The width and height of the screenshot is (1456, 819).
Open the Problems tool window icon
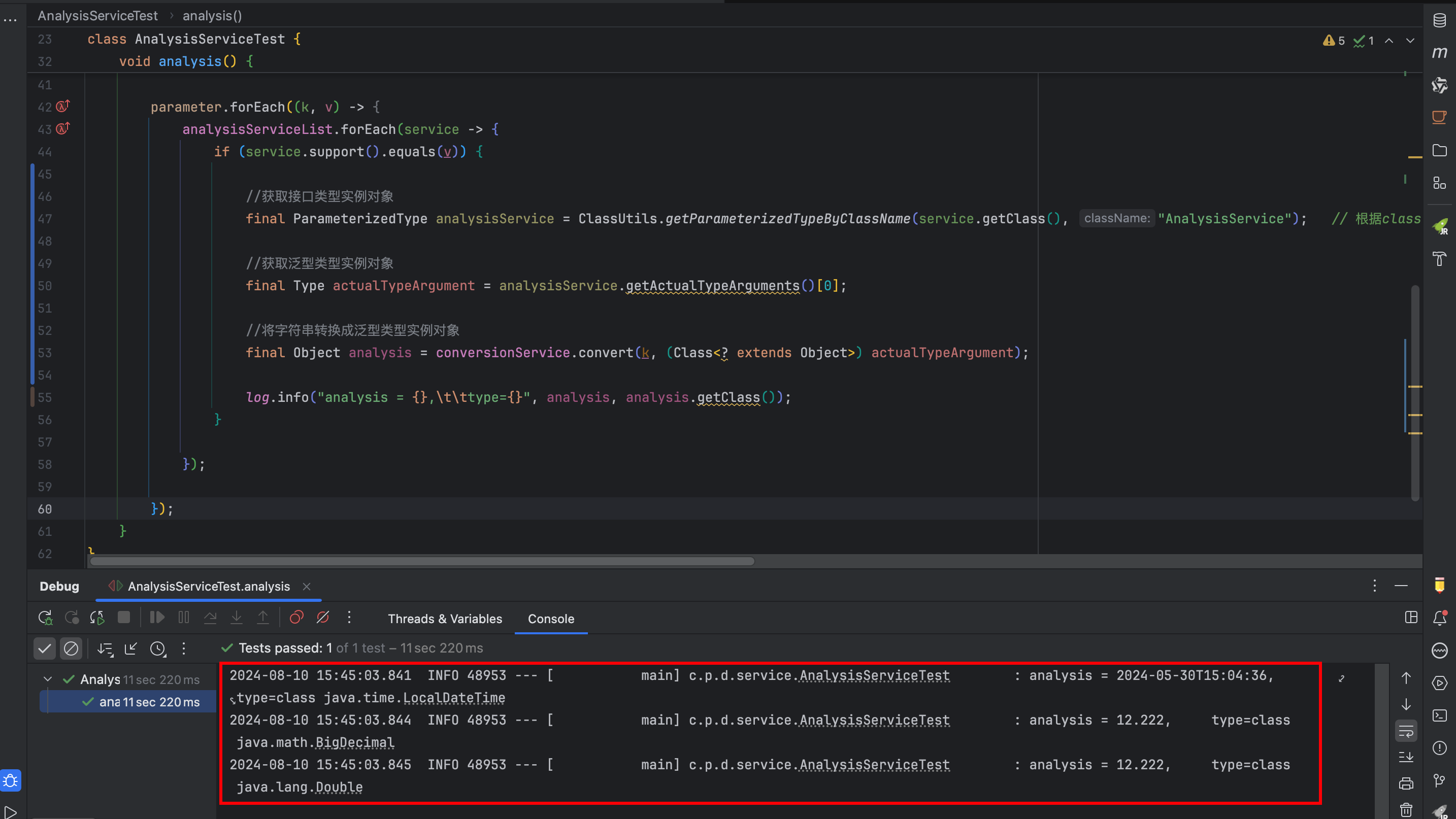coord(1439,748)
